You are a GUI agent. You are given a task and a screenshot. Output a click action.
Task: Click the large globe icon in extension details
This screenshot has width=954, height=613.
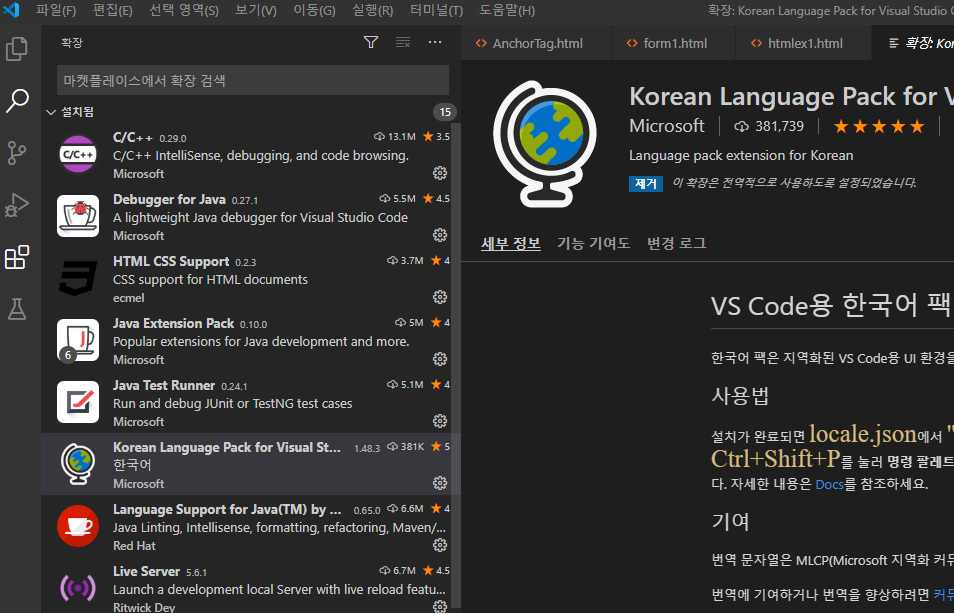(x=545, y=144)
